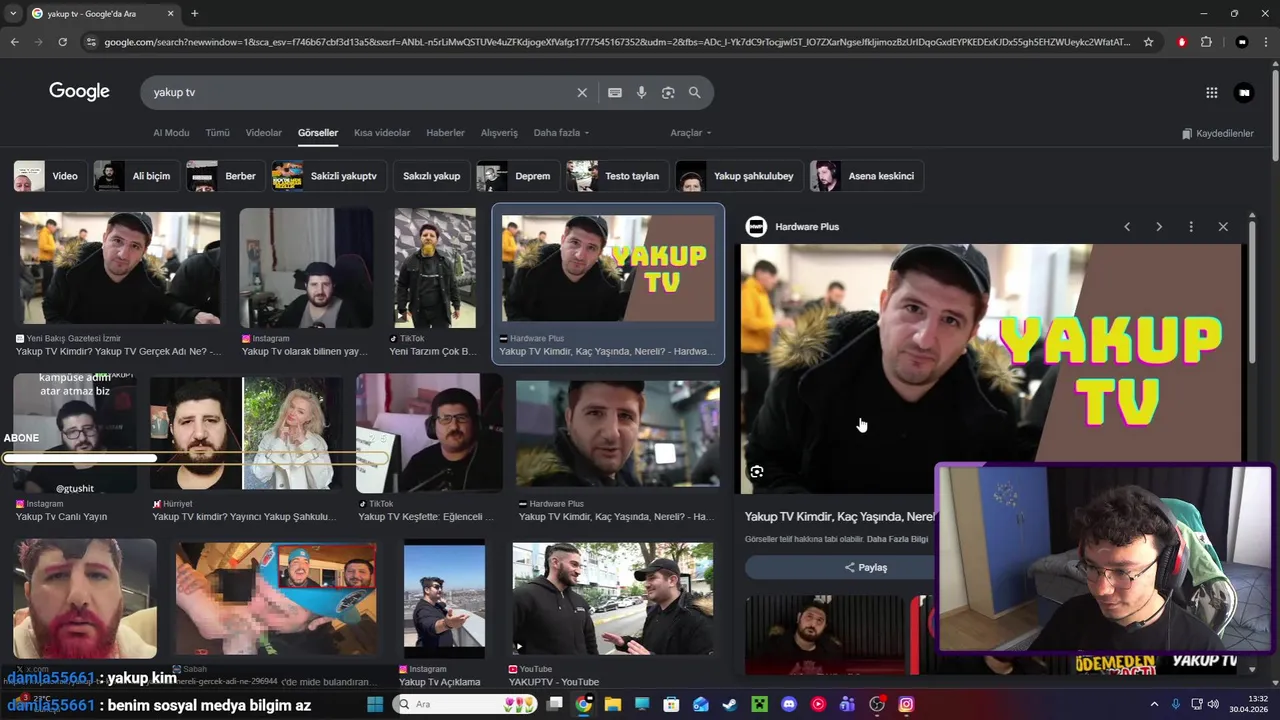Click the Windows taskbar search box
Image resolution: width=1280 pixels, height=720 pixels.
[x=465, y=704]
